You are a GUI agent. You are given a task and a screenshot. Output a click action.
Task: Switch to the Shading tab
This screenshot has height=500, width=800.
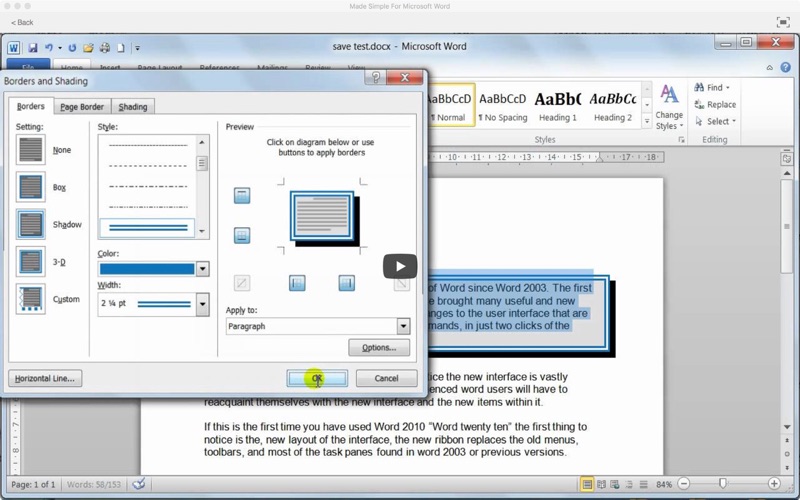pyautogui.click(x=133, y=107)
